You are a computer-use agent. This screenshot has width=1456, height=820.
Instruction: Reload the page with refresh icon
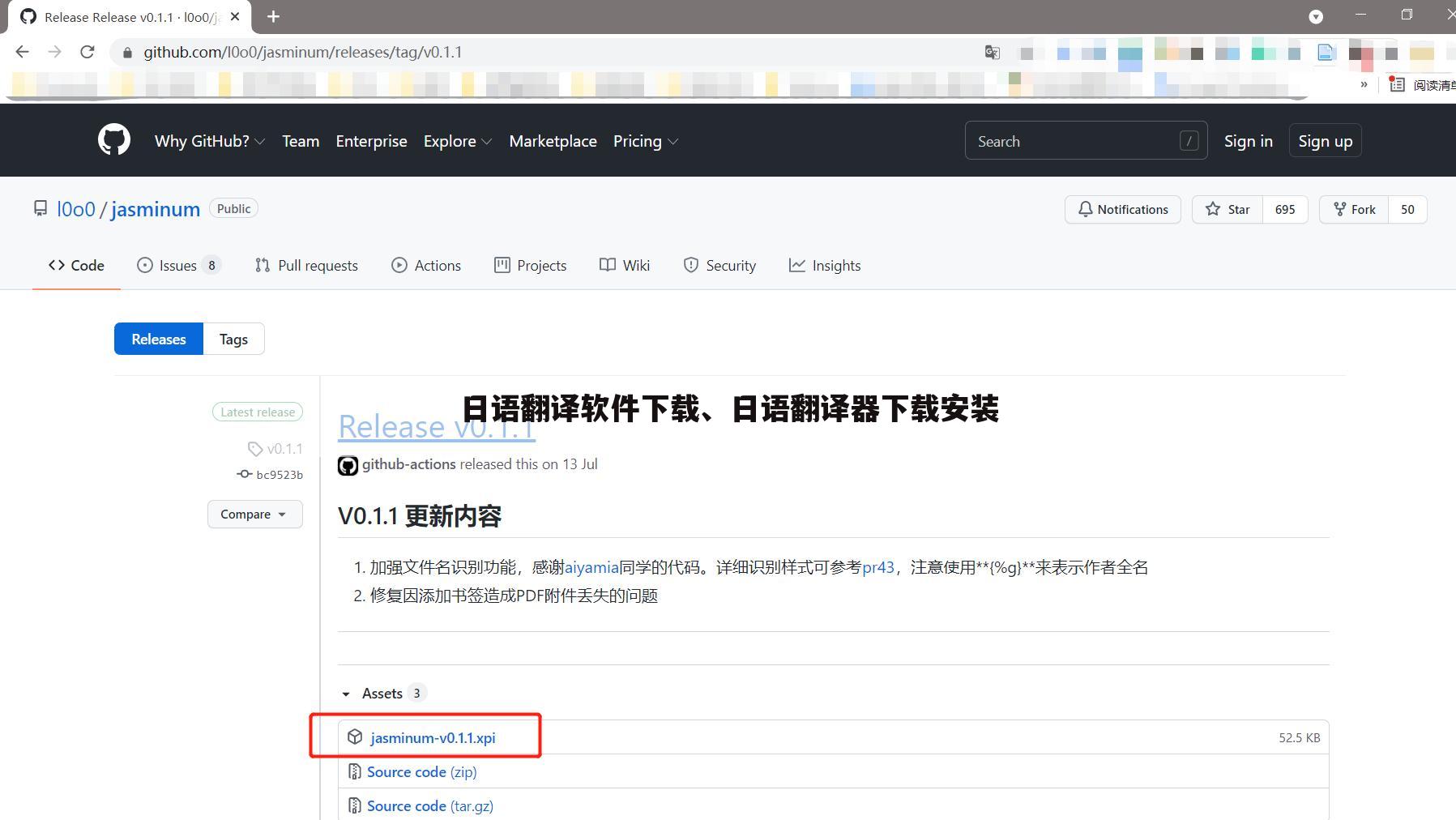click(88, 52)
